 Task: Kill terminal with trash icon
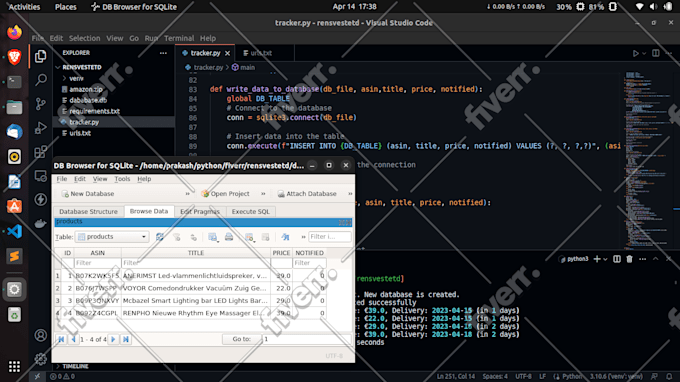(x=629, y=259)
